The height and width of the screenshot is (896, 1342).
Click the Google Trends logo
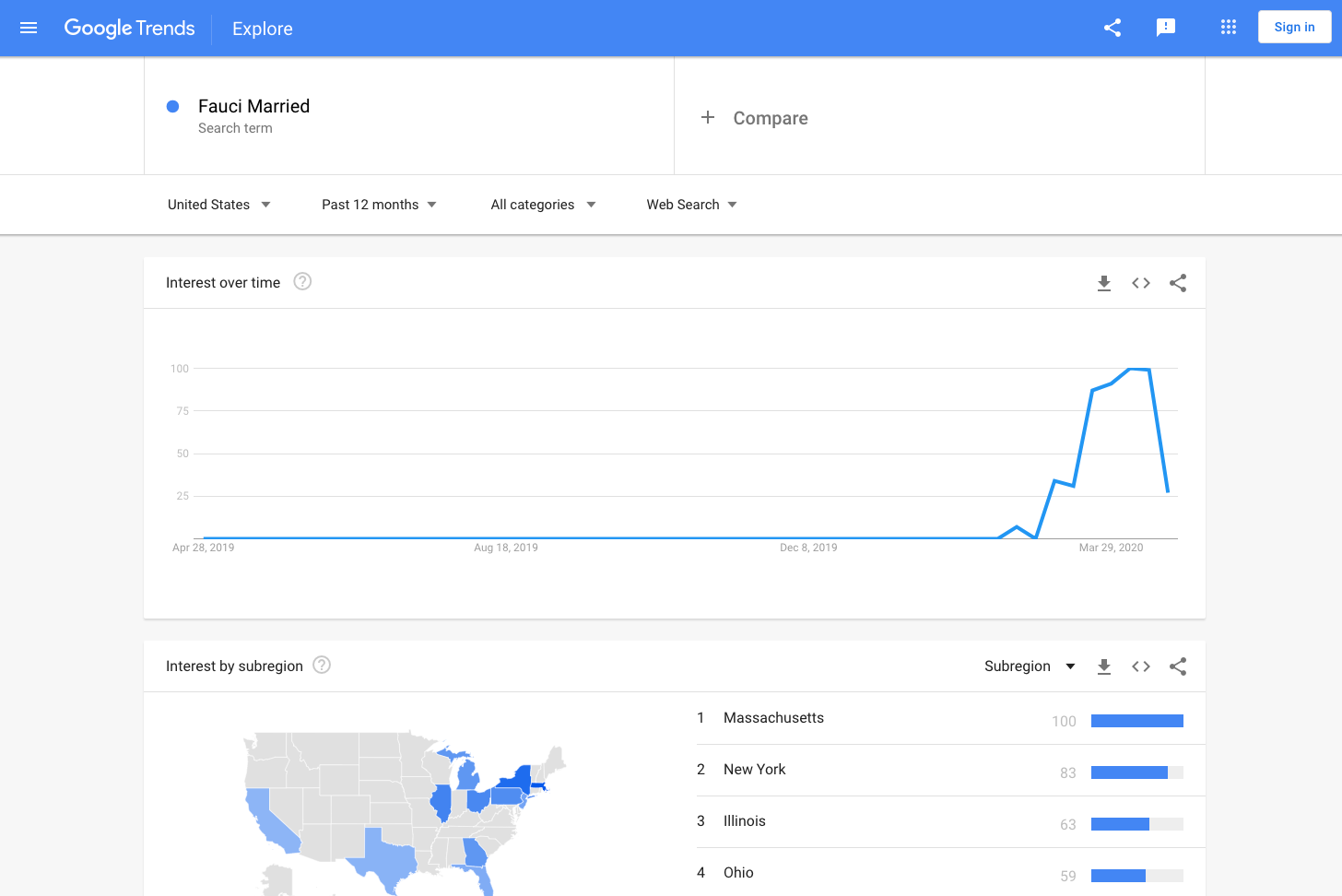click(x=129, y=29)
